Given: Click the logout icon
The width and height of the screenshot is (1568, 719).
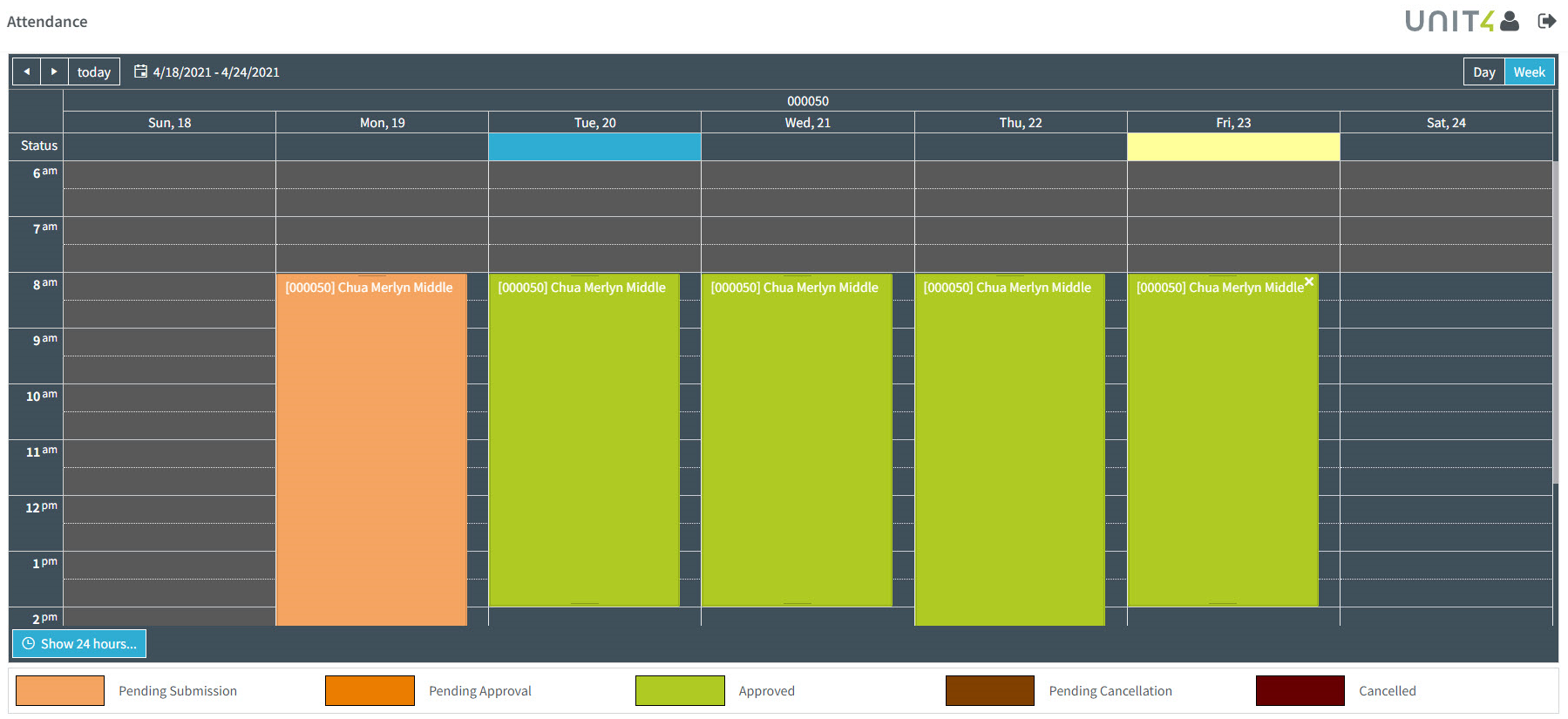Looking at the screenshot, I should (1547, 21).
